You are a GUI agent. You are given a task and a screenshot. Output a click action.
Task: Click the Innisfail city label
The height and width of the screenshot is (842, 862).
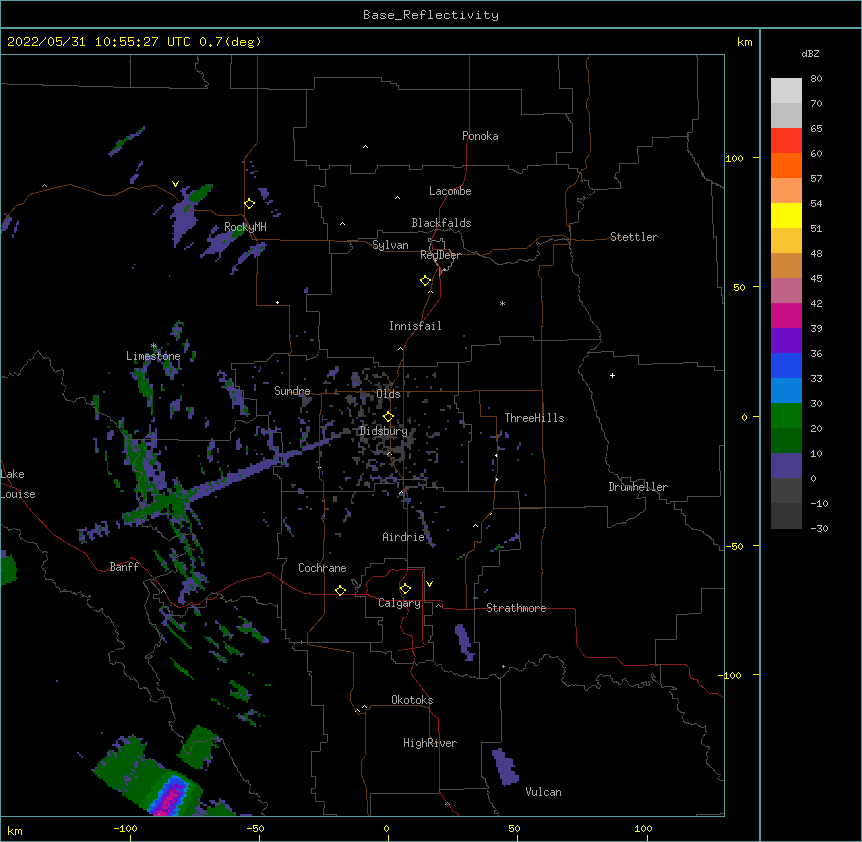click(415, 326)
